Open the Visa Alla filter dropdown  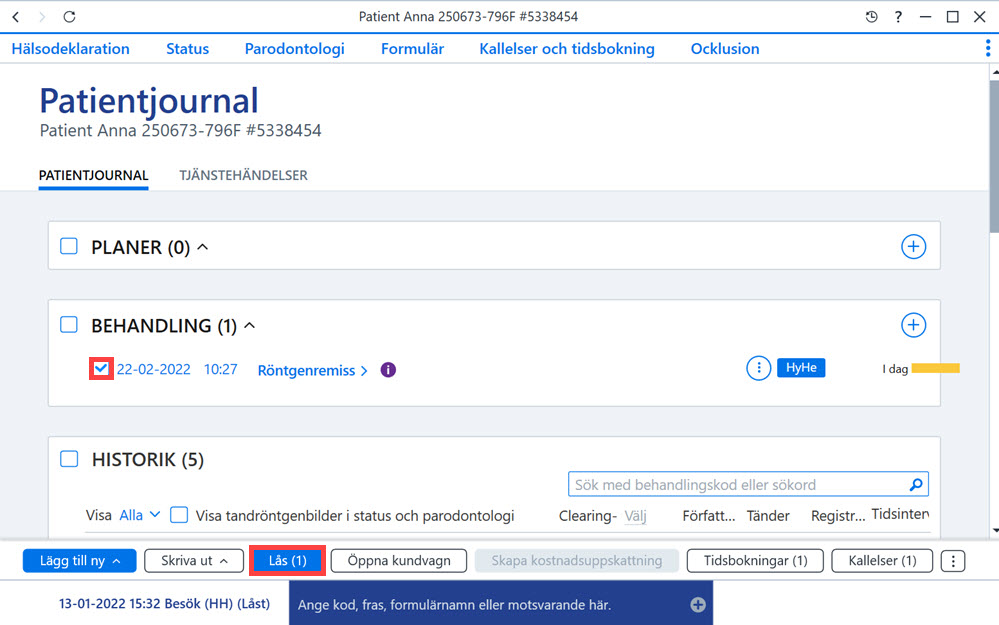(x=140, y=515)
